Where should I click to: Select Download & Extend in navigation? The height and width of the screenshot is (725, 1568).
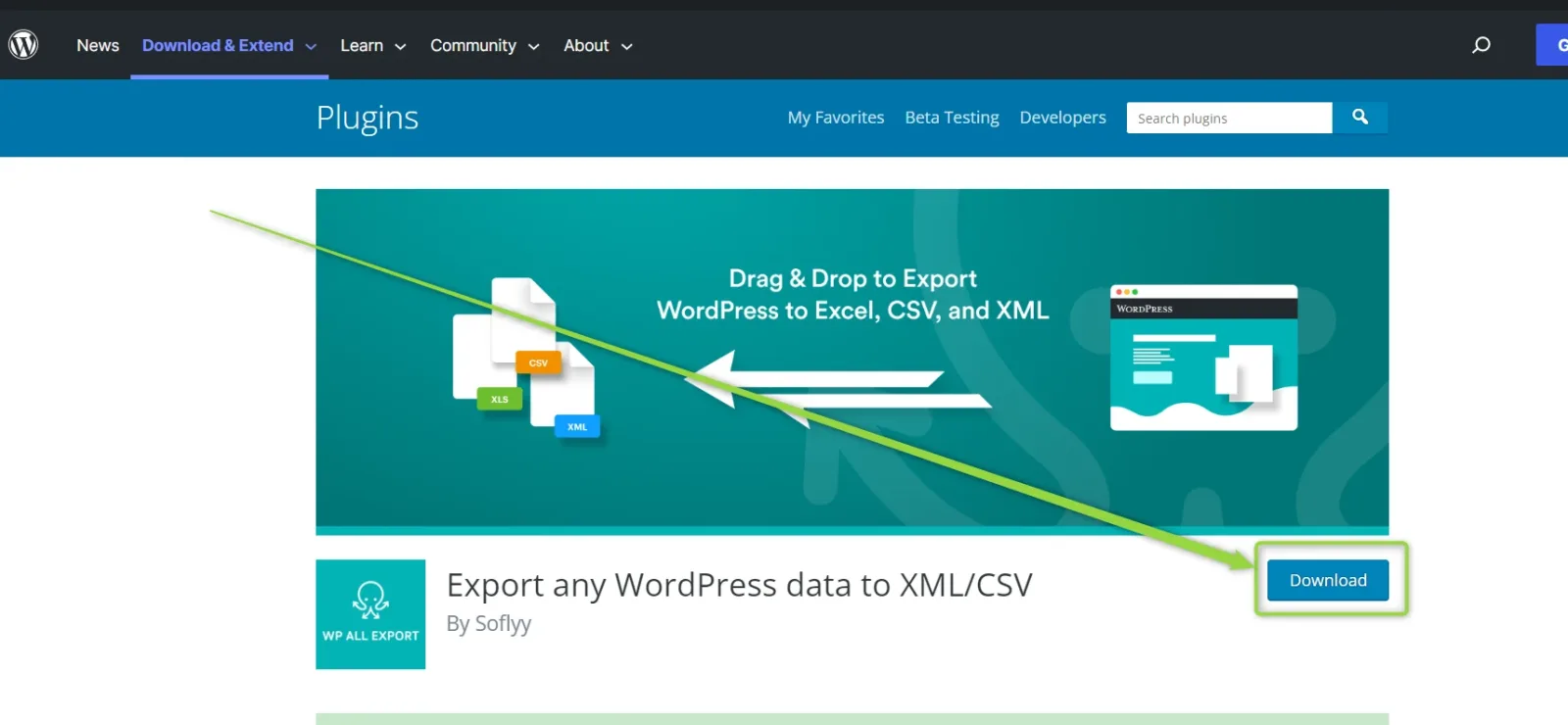(x=218, y=45)
